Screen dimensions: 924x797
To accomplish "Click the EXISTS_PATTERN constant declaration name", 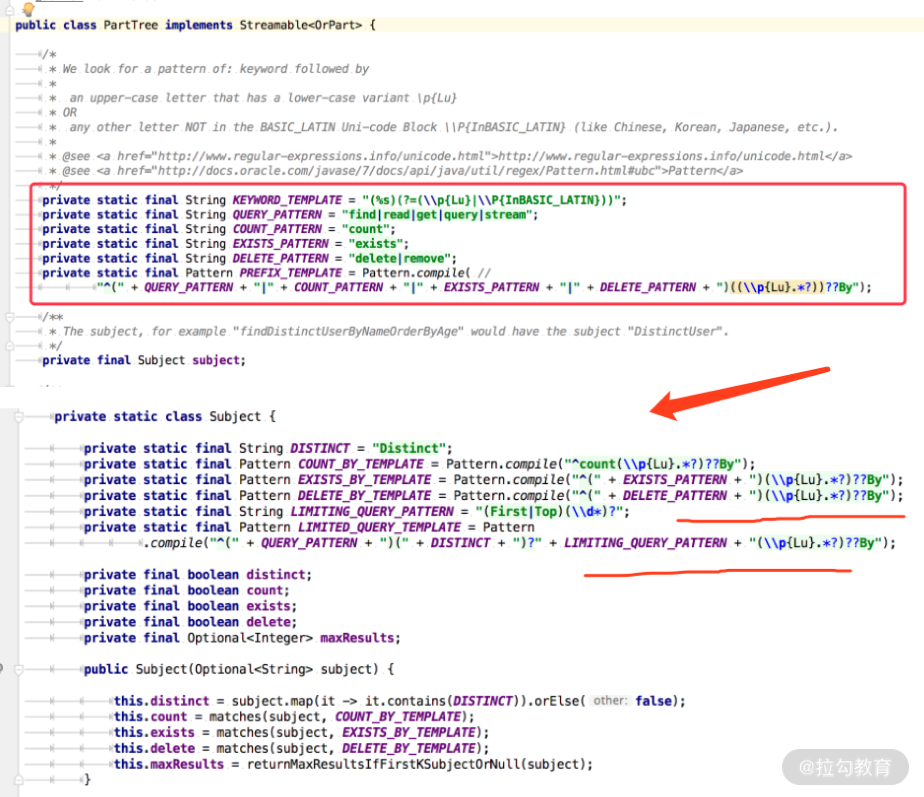I will point(280,244).
